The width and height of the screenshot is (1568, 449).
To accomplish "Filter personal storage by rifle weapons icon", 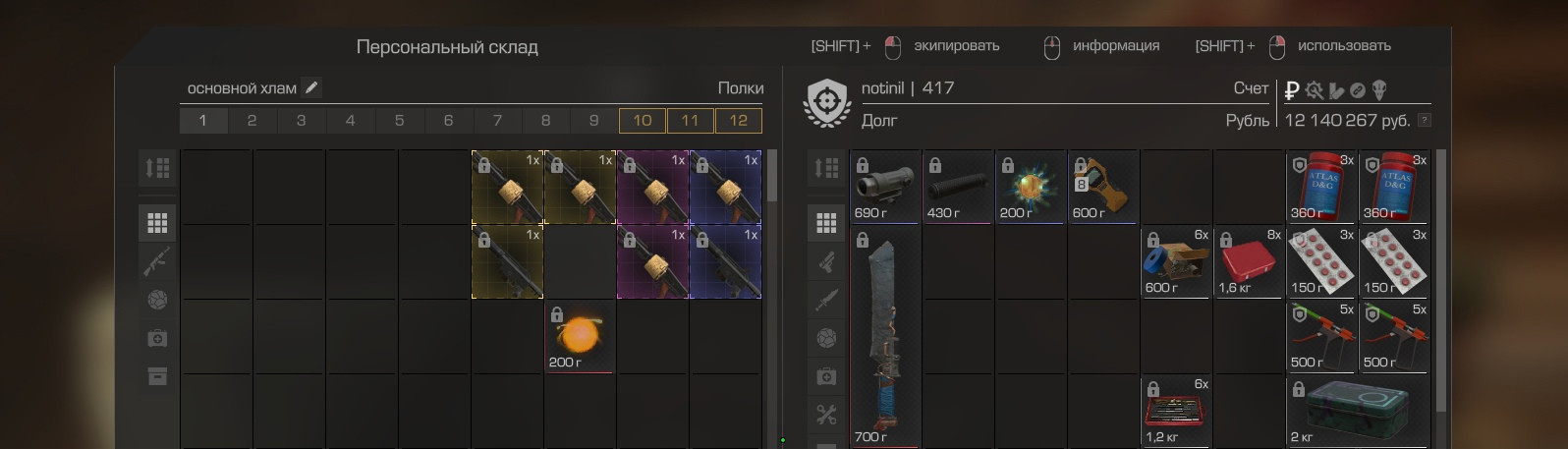I will coord(157,261).
